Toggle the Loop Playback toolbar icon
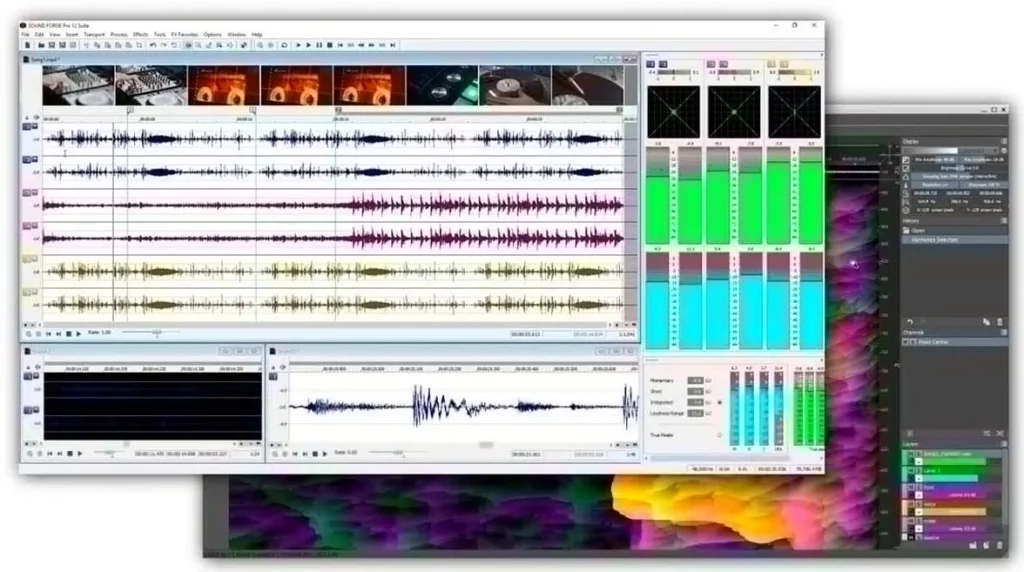The image size is (1024, 572). 284,45
